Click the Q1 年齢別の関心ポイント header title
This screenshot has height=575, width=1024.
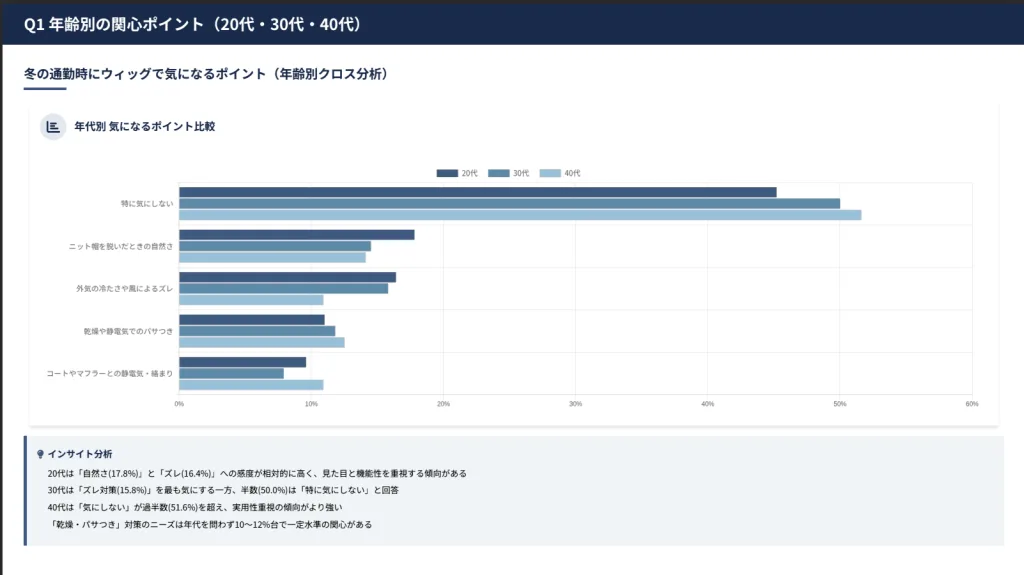(x=192, y=23)
